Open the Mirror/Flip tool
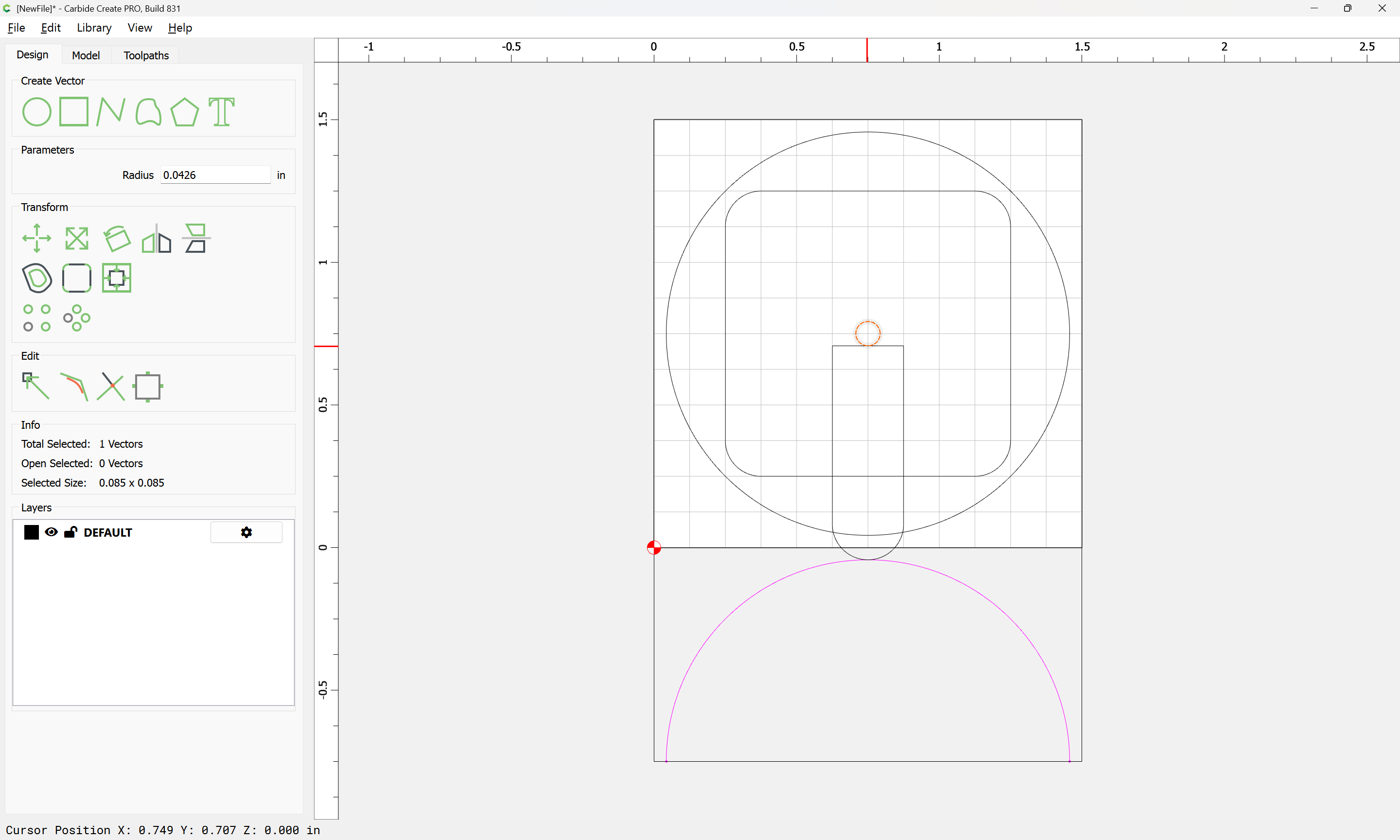This screenshot has width=1400, height=840. 156,238
